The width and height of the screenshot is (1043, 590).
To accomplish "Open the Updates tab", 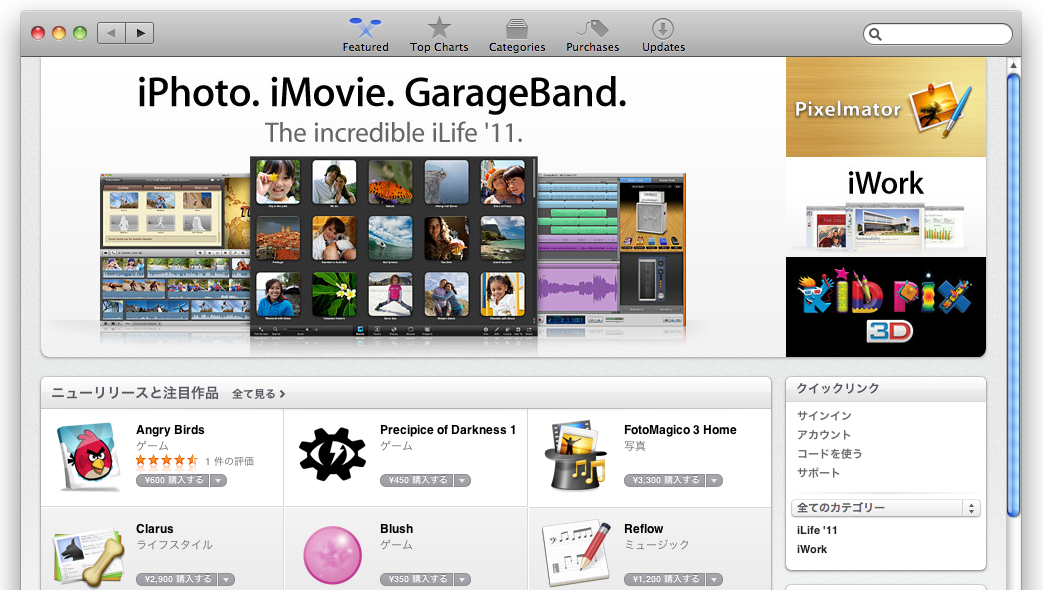I will tap(663, 35).
